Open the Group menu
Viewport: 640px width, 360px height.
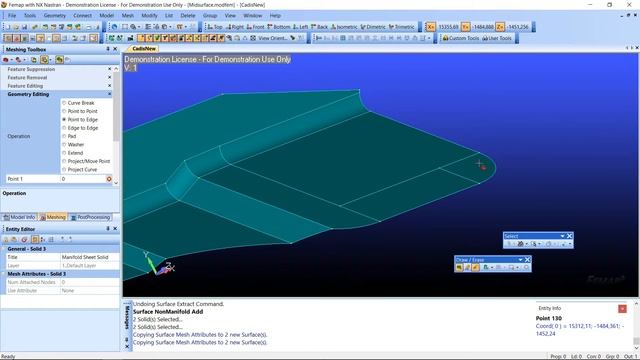[210, 16]
